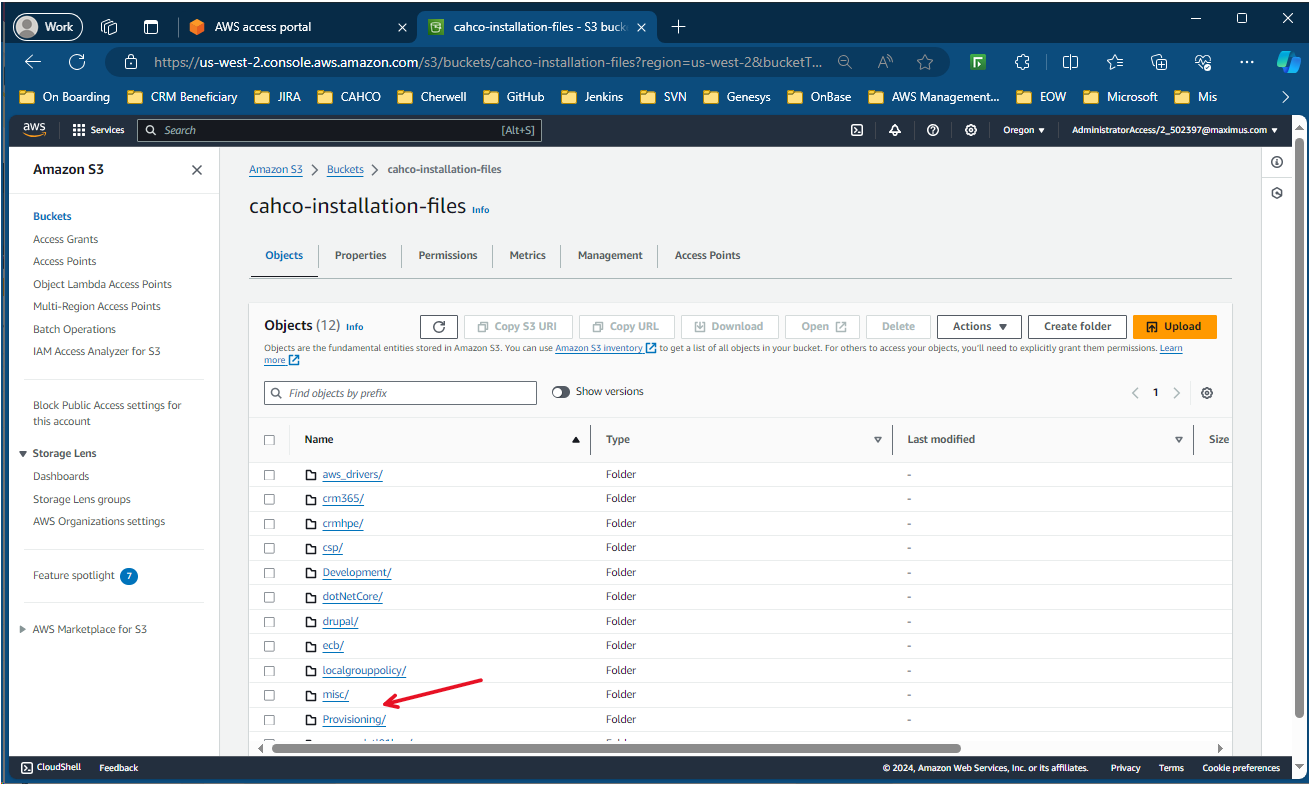The height and width of the screenshot is (786, 1311).
Task: Select the Provisioning/ folder checkbox
Action: [x=269, y=720]
